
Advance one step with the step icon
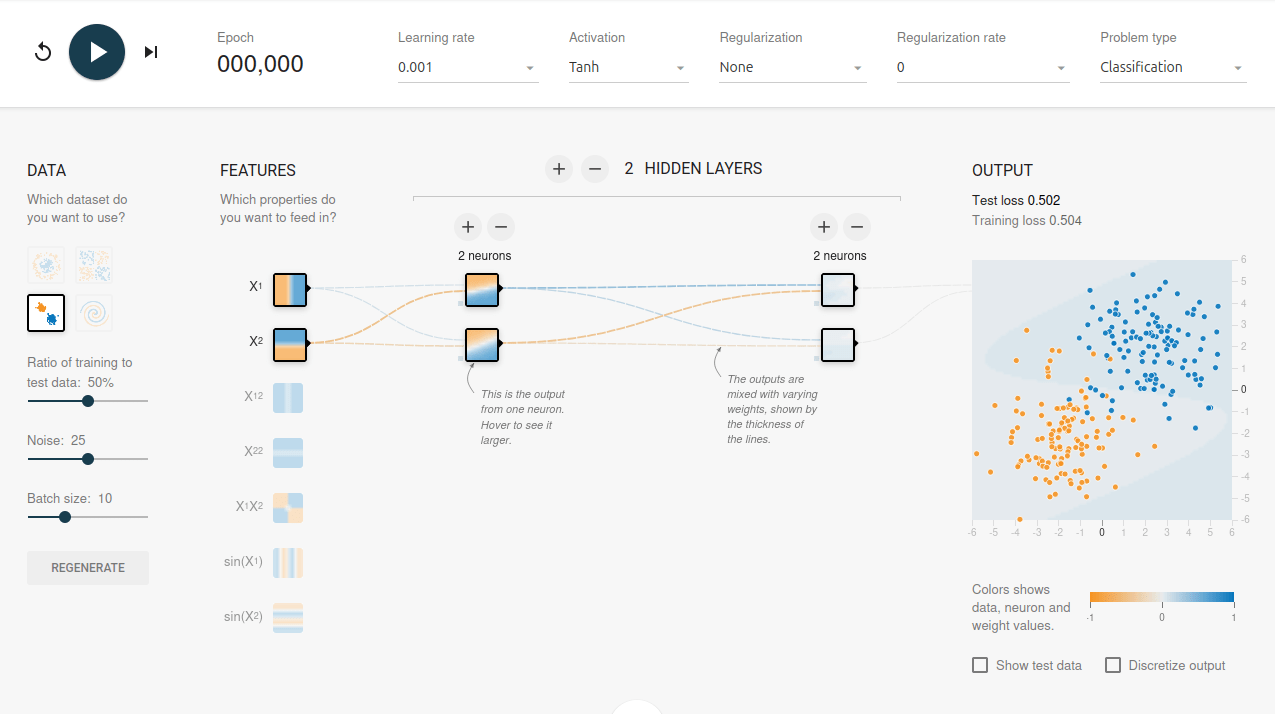[x=151, y=52]
